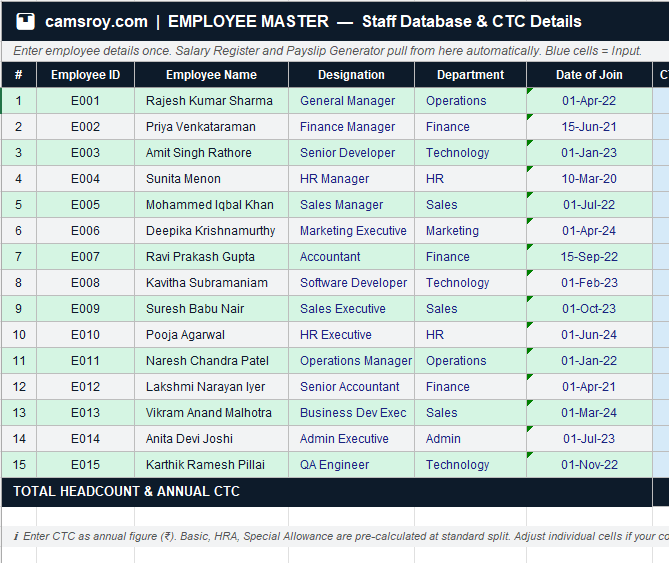Image resolution: width=669 pixels, height=563 pixels.
Task: Select the instruction line about blue input cells
Action: tap(327, 51)
